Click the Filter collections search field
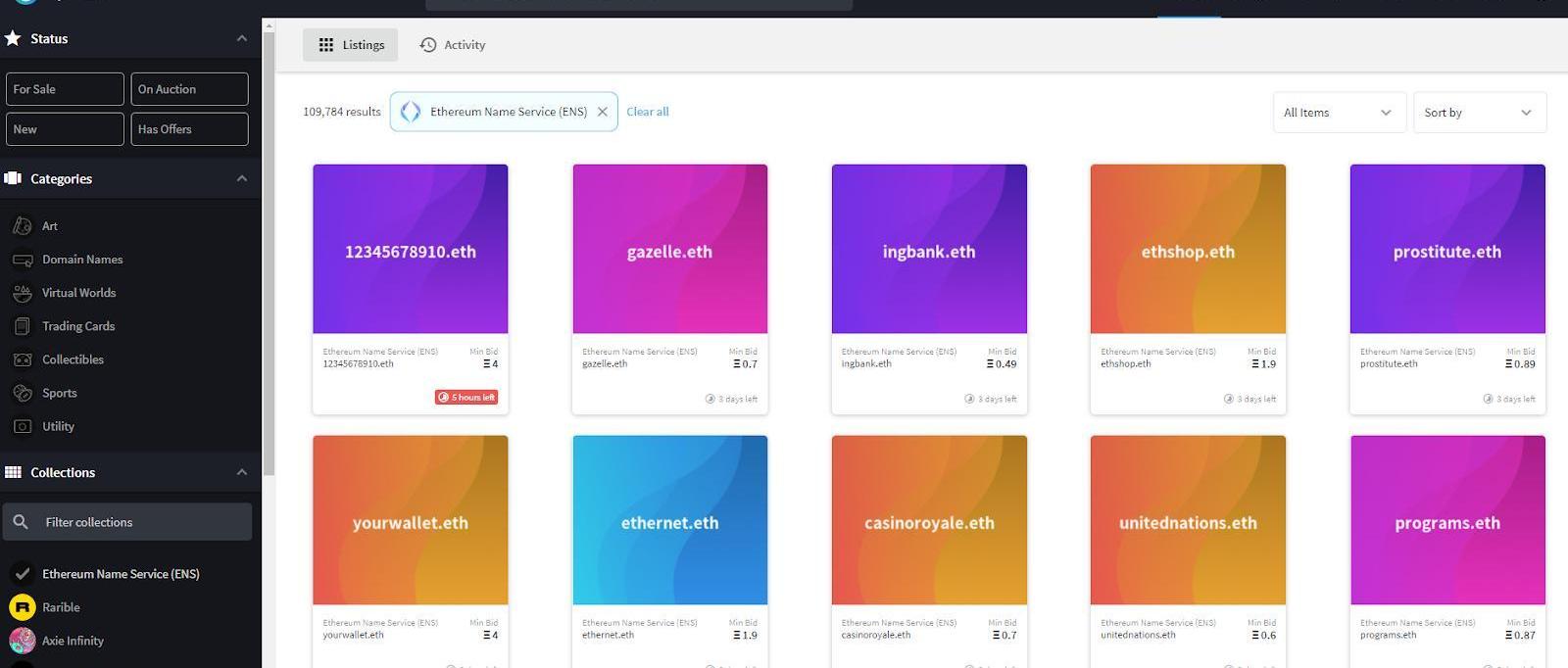The height and width of the screenshot is (668, 1568). pyautogui.click(x=137, y=522)
